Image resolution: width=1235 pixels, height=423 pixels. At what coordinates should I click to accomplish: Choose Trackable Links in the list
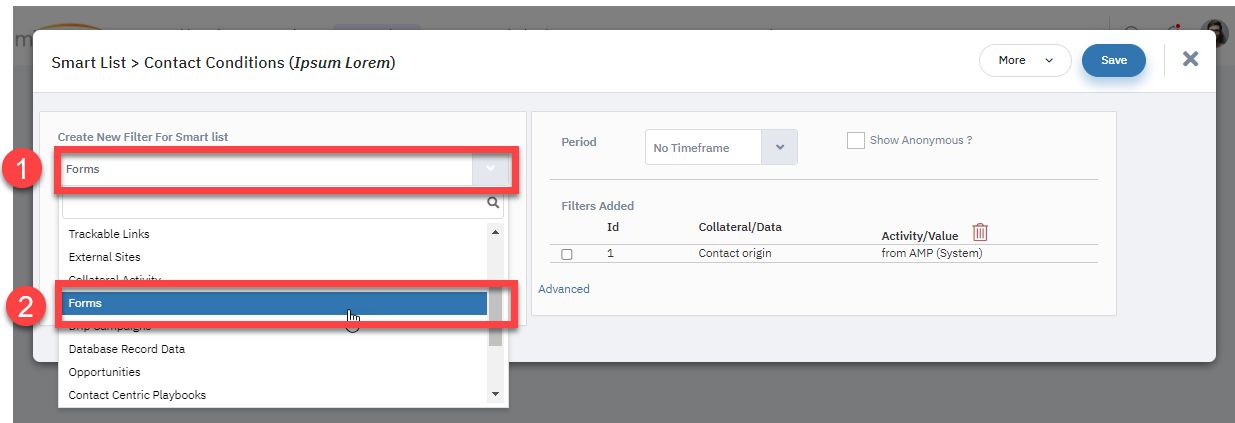click(x=274, y=234)
